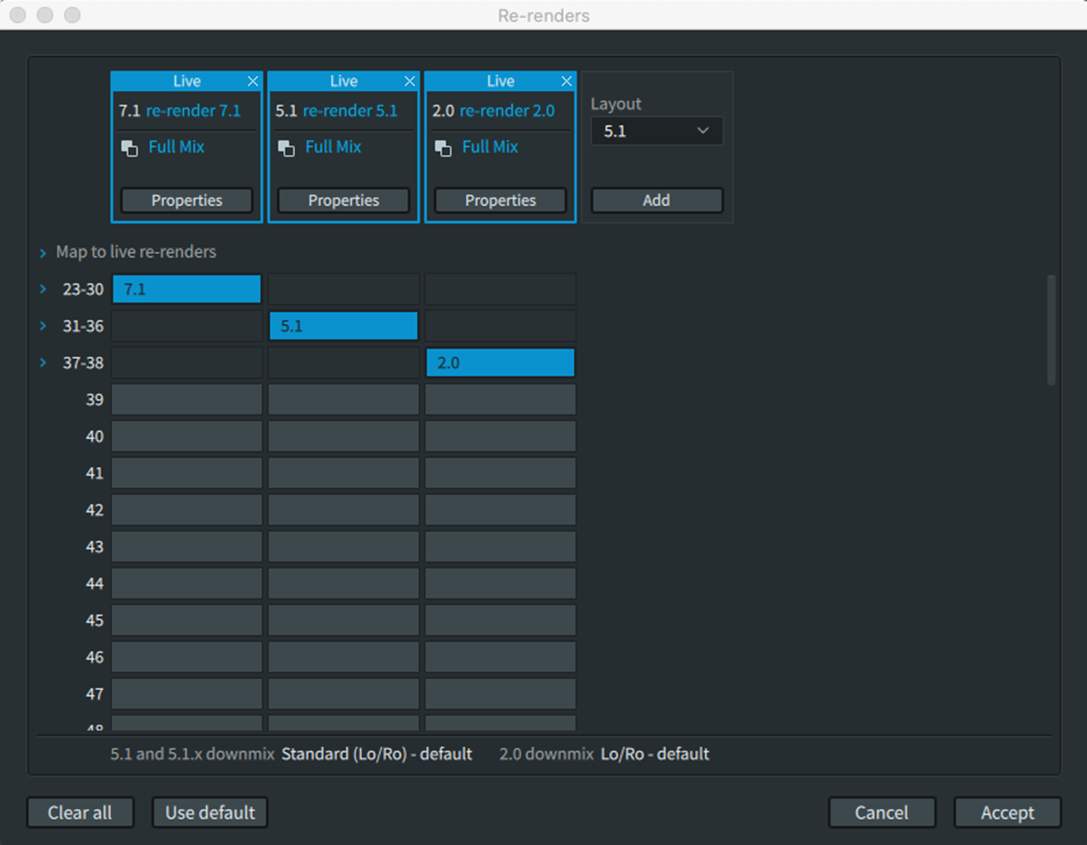Click Accept to confirm re-renders

1007,813
